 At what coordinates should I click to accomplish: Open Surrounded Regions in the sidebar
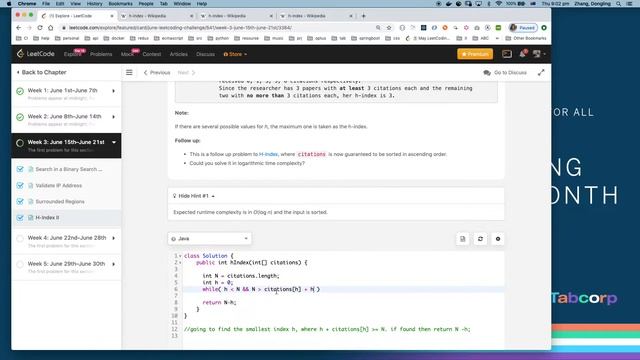(60, 202)
